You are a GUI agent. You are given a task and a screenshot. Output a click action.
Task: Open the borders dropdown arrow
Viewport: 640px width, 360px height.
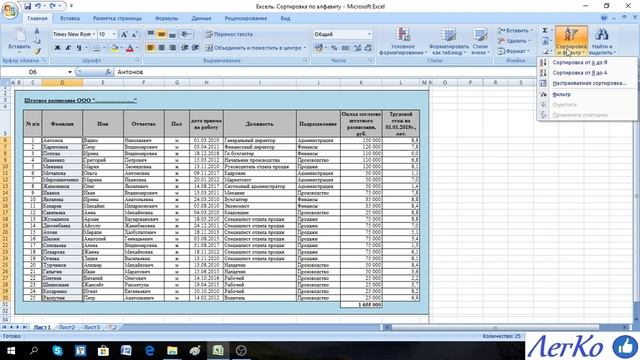(x=104, y=48)
